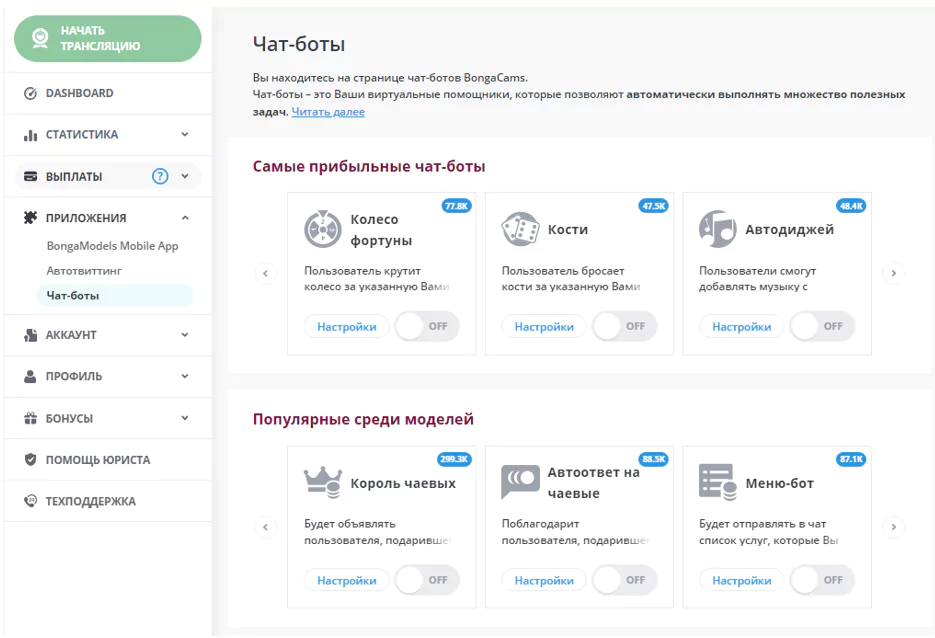Click the Автодиджей music note icon

point(717,229)
